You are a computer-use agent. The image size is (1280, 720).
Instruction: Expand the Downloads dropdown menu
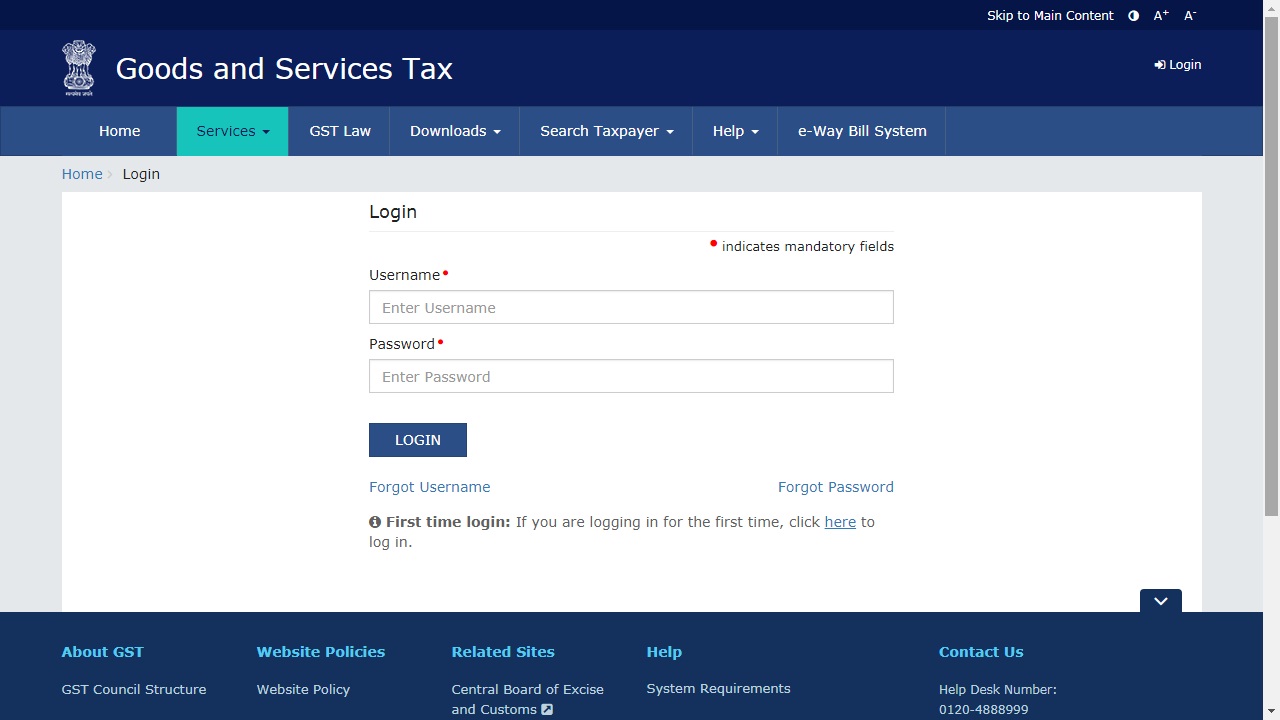455,131
